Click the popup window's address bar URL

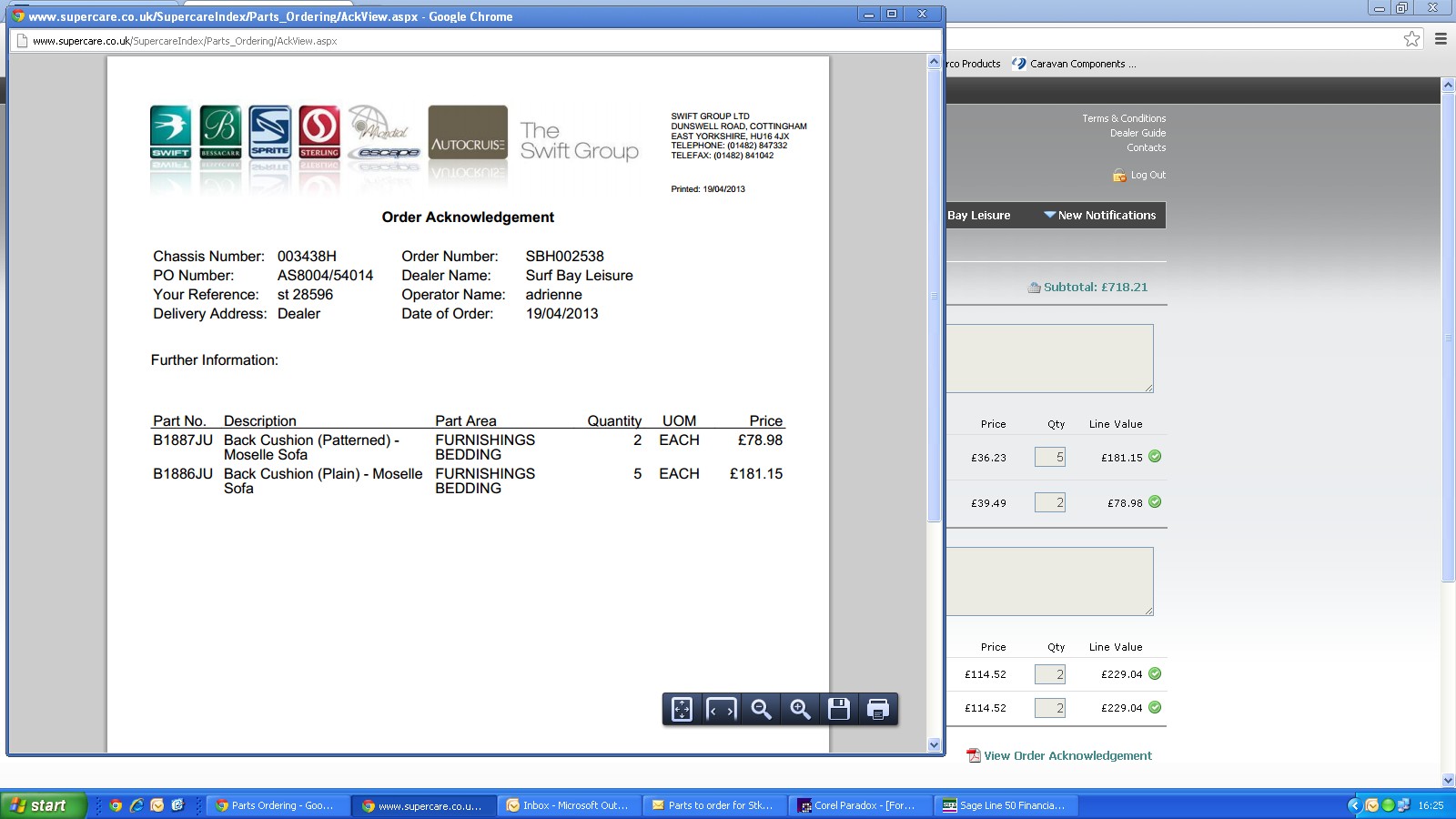[x=185, y=41]
